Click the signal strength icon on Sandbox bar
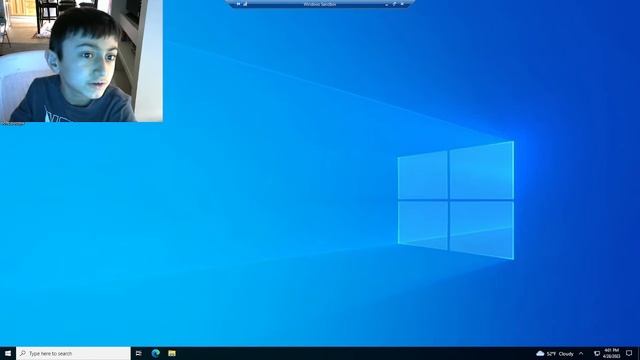This screenshot has width=640, height=360. pos(245,4)
